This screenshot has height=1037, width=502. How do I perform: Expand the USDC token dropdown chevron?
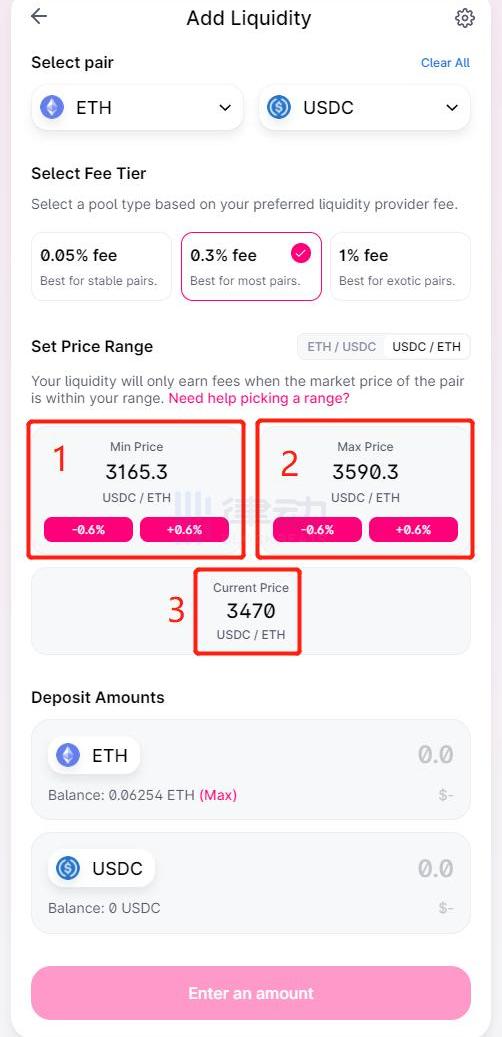pos(452,108)
